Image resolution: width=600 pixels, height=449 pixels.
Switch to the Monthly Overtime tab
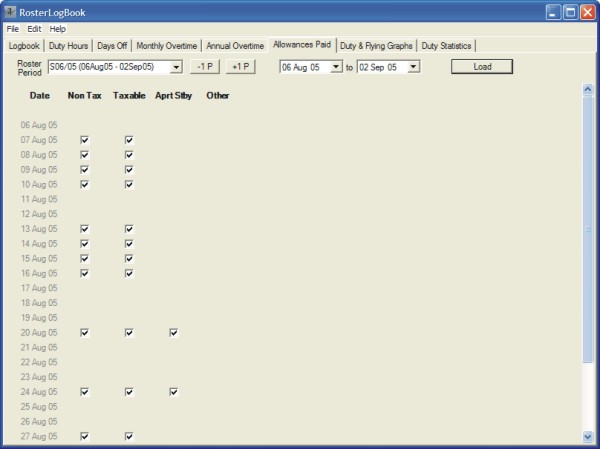[x=166, y=46]
